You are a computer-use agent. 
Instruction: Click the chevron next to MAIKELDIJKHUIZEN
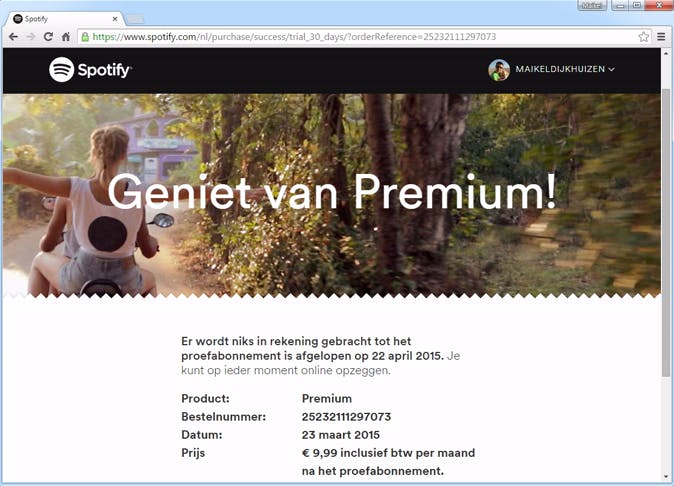click(x=611, y=69)
